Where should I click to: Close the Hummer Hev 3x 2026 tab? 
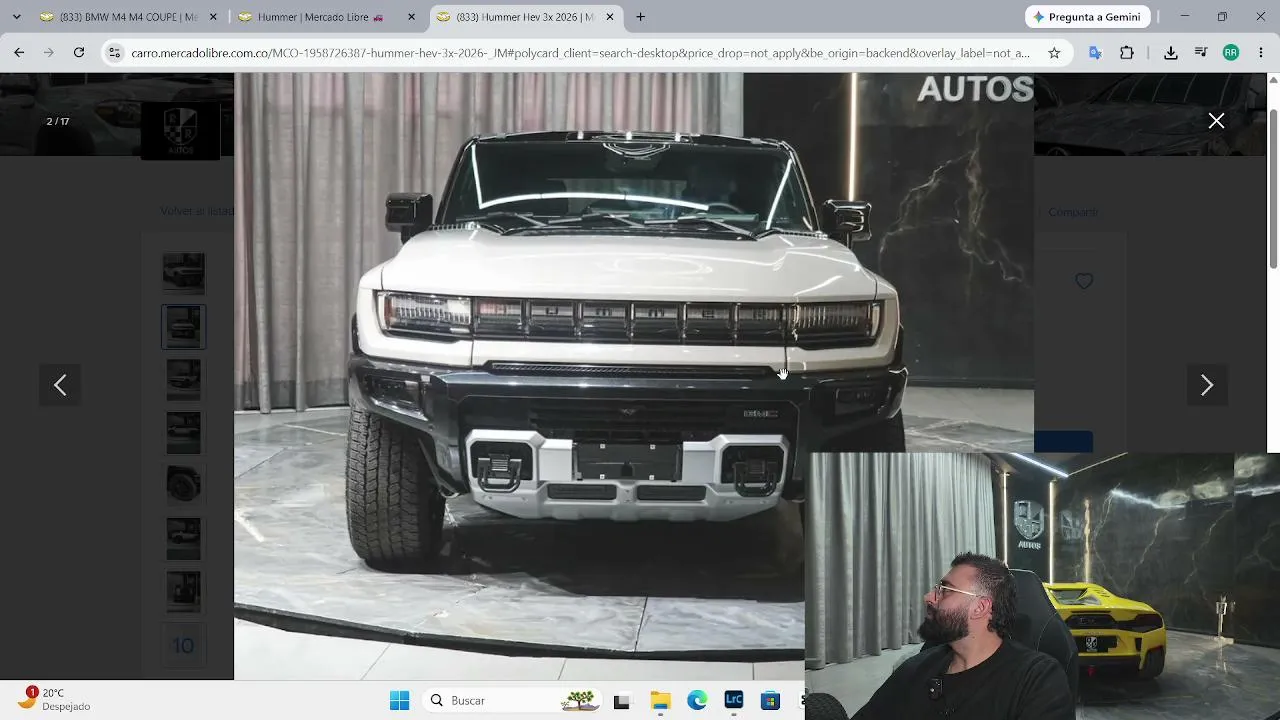click(609, 17)
